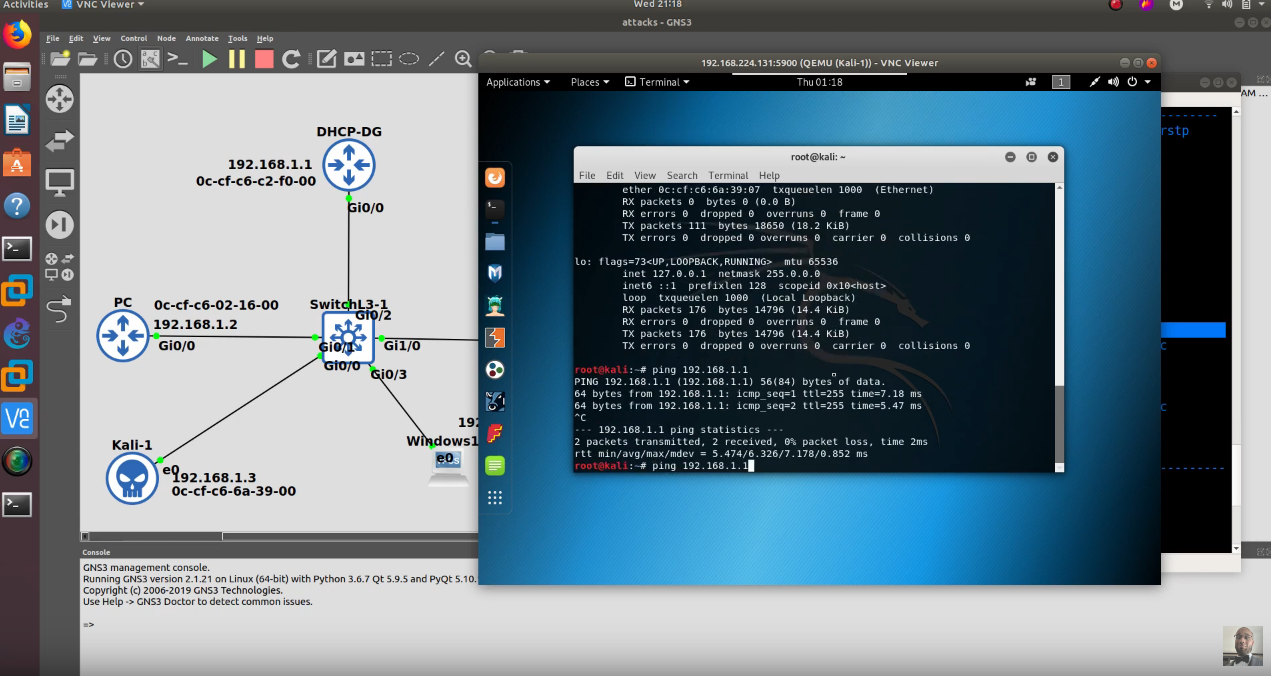Select the ellipse drawing tool
Viewport: 1271px width, 676px height.
click(x=408, y=58)
